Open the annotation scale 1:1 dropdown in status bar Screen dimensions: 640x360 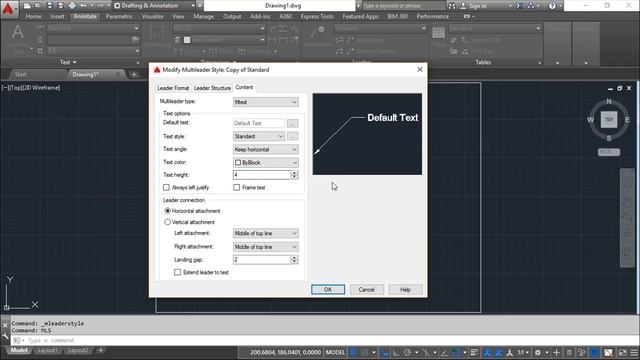(523, 352)
